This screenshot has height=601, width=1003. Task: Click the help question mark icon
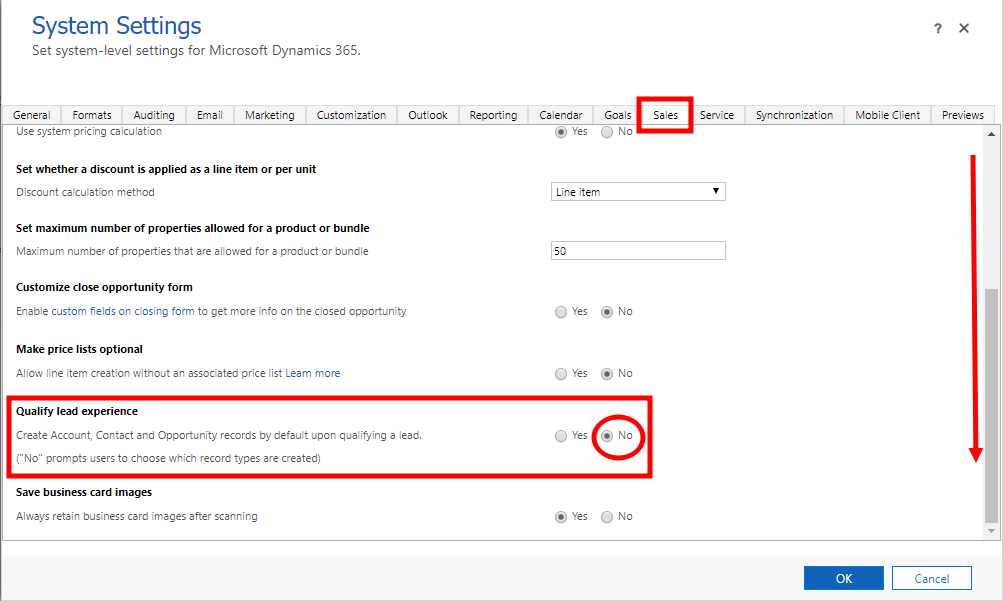937,29
